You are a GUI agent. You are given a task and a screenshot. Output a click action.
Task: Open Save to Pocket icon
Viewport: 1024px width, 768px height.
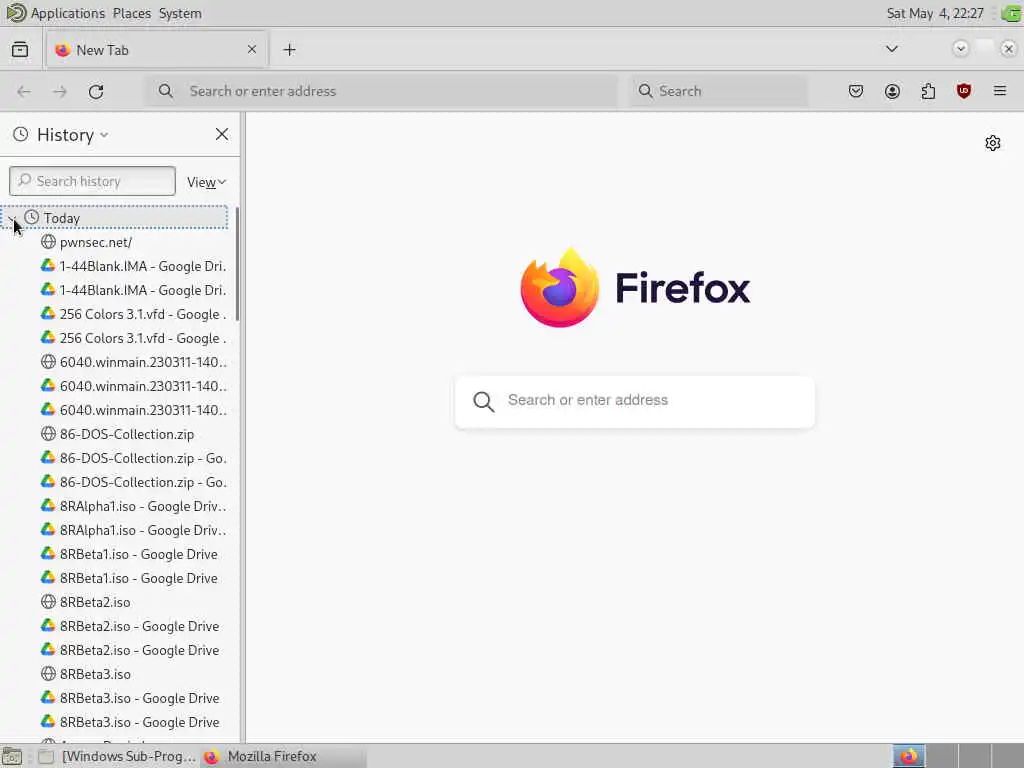[856, 91]
